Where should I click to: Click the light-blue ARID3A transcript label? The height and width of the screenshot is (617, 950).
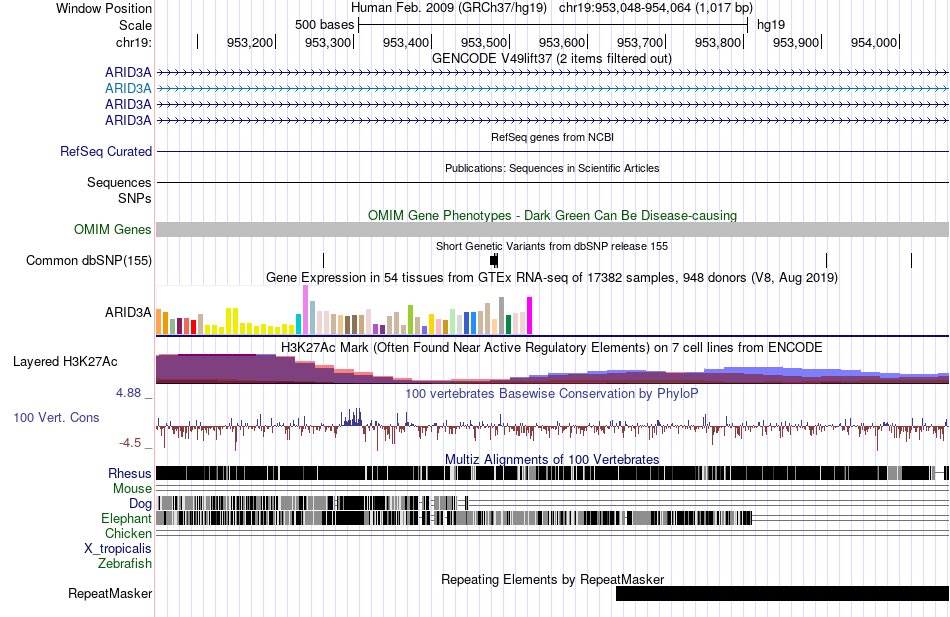pos(128,88)
